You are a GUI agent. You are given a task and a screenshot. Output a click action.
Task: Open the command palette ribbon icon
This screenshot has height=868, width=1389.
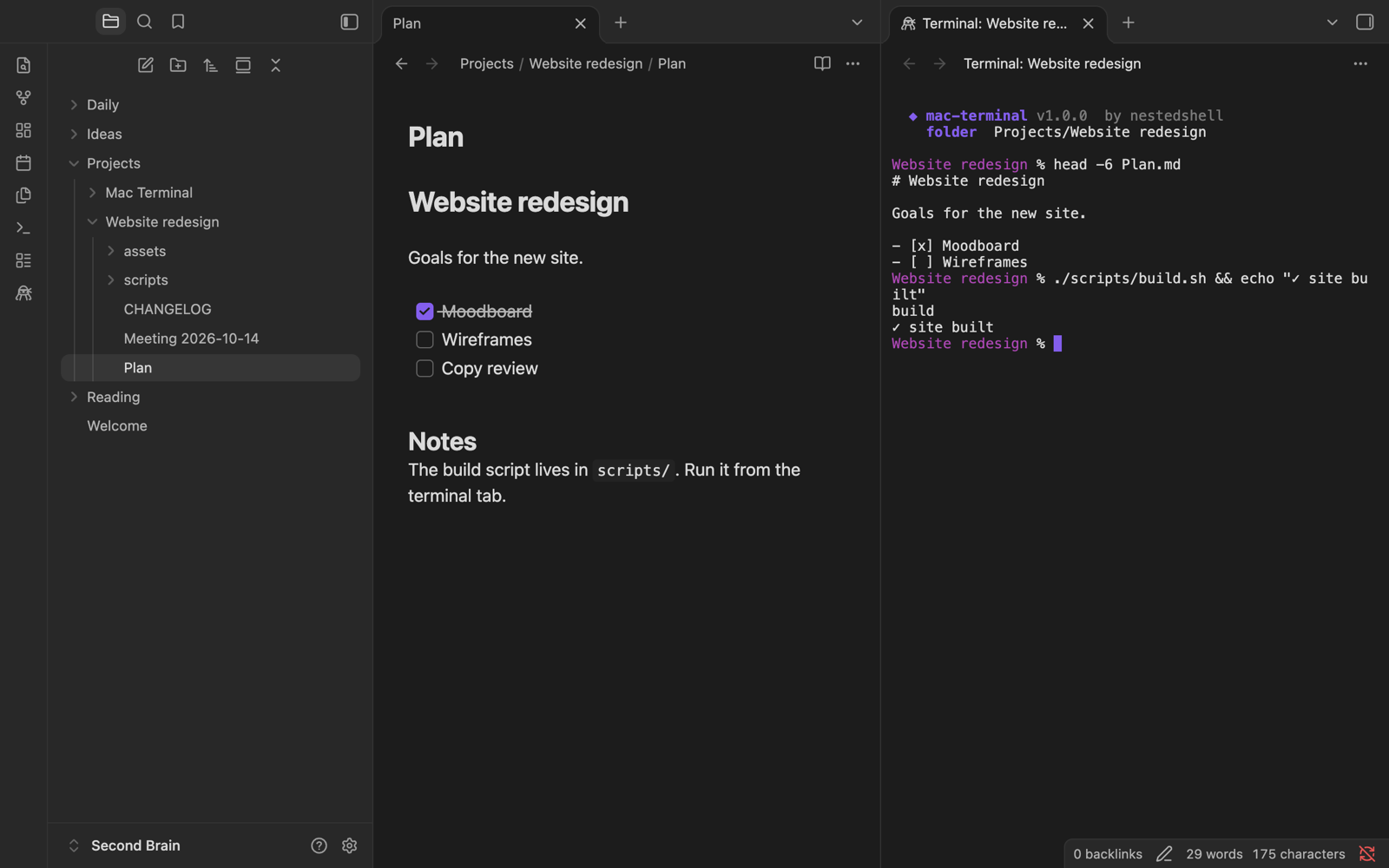23,228
